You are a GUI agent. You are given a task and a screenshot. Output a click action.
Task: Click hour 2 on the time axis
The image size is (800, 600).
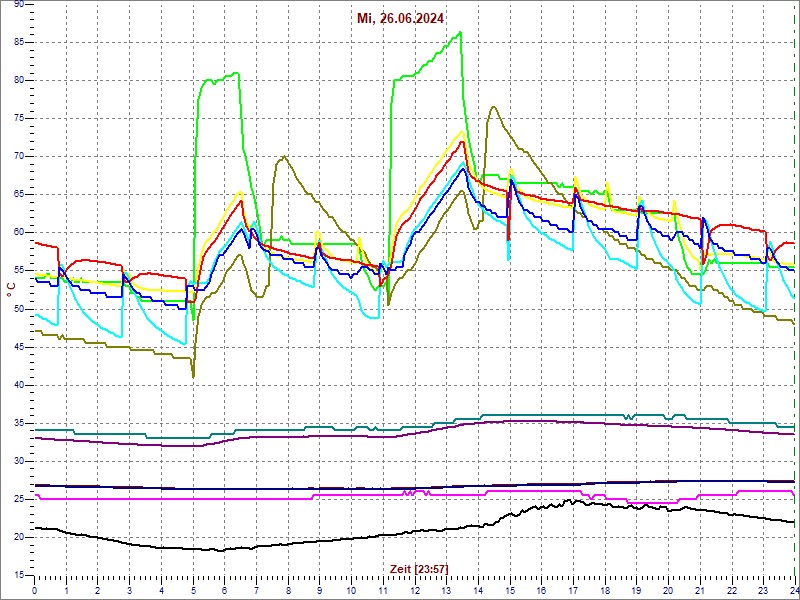pos(97,589)
